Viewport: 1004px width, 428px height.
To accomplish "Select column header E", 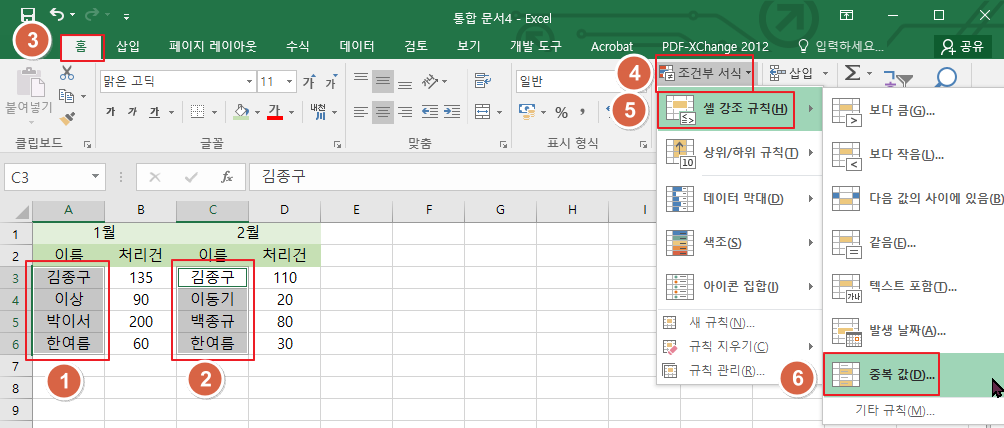I will [357, 210].
